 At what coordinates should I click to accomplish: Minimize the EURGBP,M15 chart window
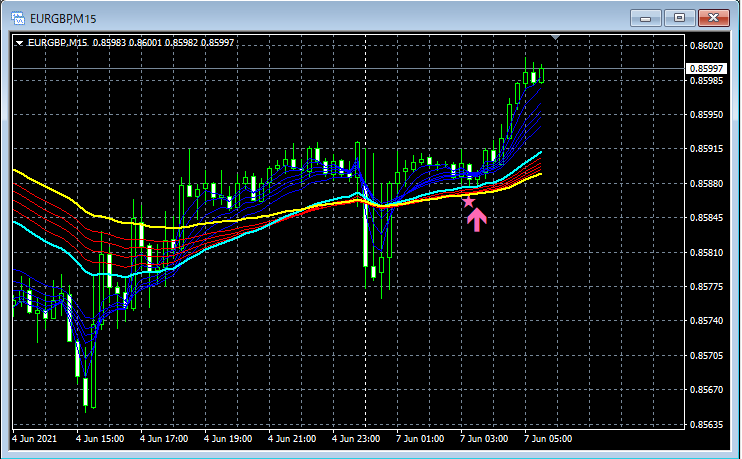tap(645, 18)
